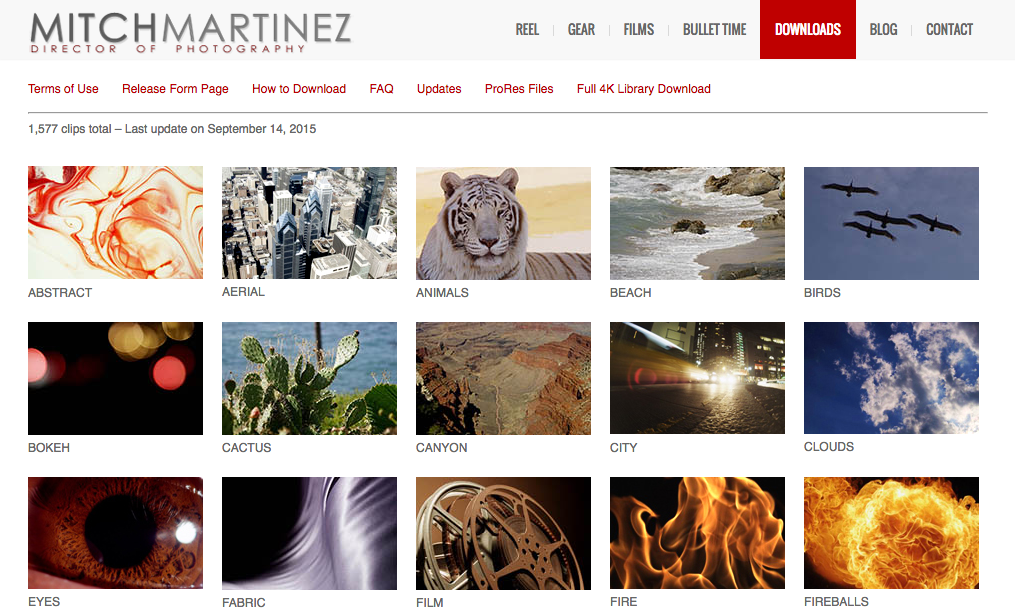This screenshot has height=614, width=1015.
Task: Click the ProRes Files link
Action: click(519, 89)
